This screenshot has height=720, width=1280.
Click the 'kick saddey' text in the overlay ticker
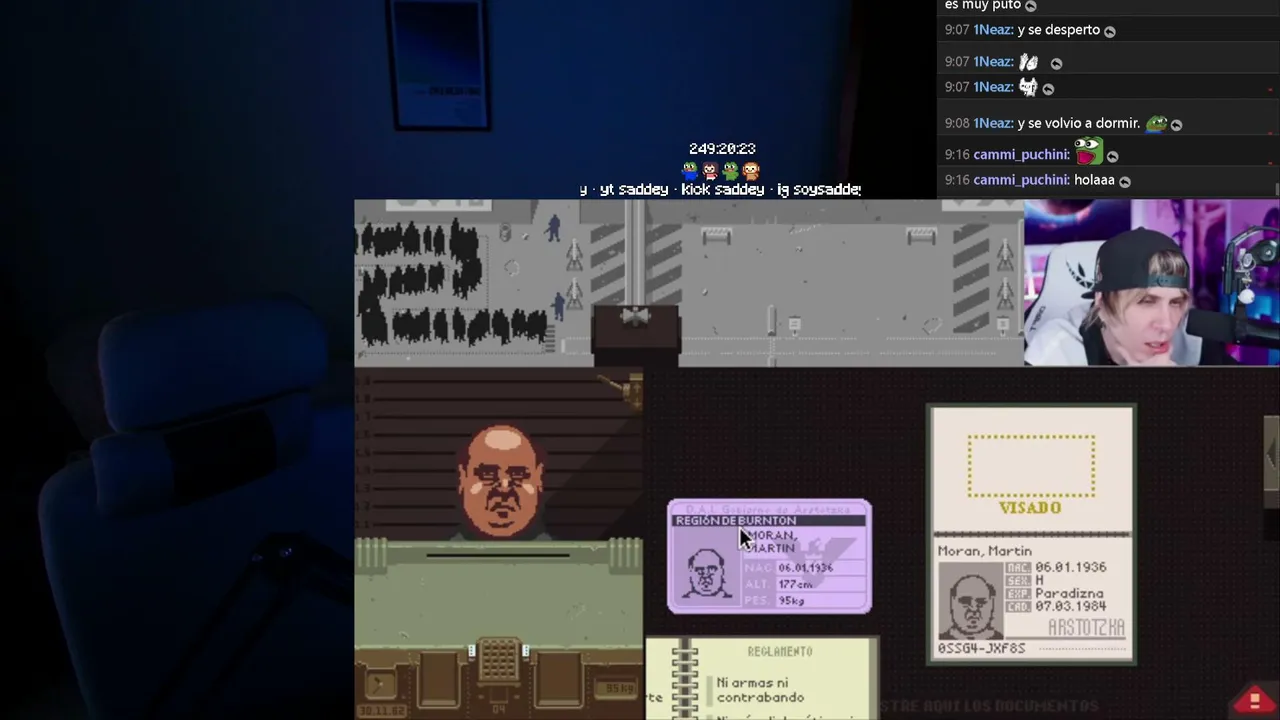(722, 189)
